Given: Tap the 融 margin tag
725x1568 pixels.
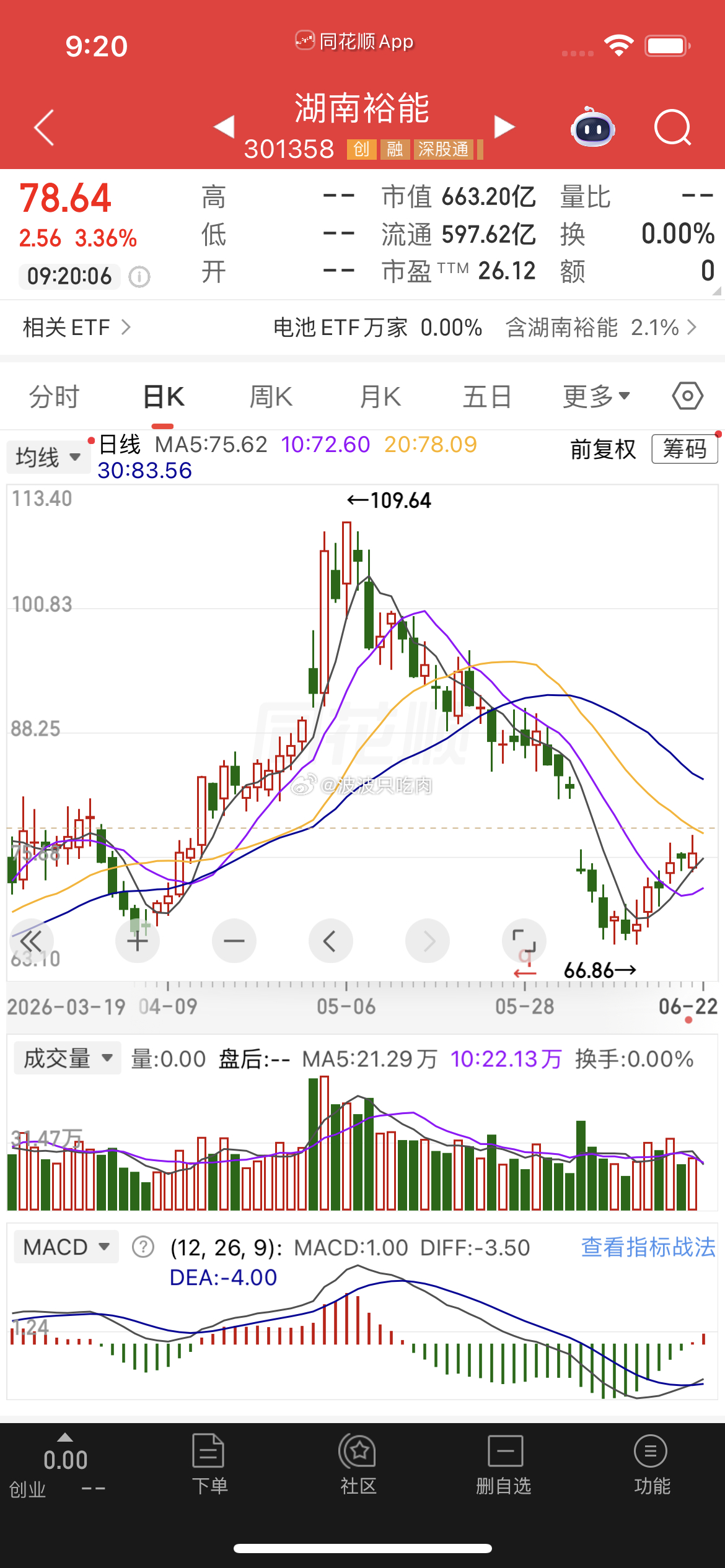Looking at the screenshot, I should click(395, 149).
